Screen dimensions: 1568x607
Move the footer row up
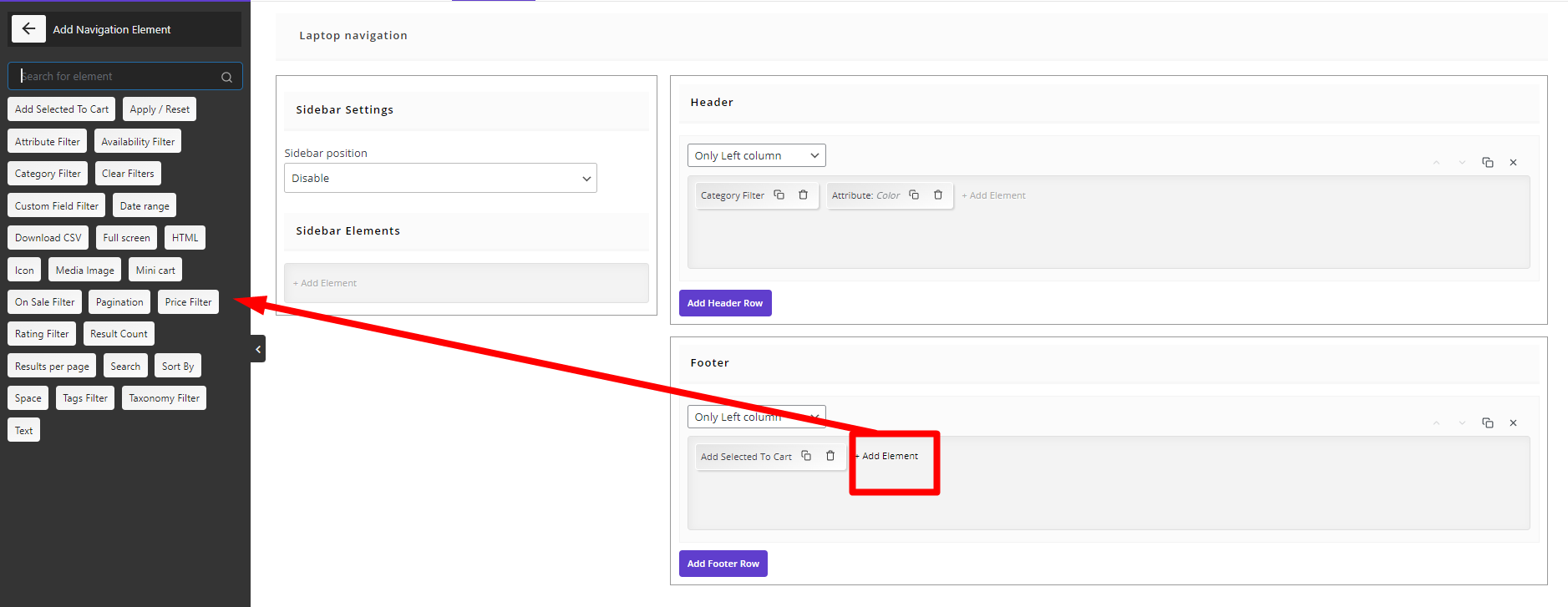coord(1436,423)
